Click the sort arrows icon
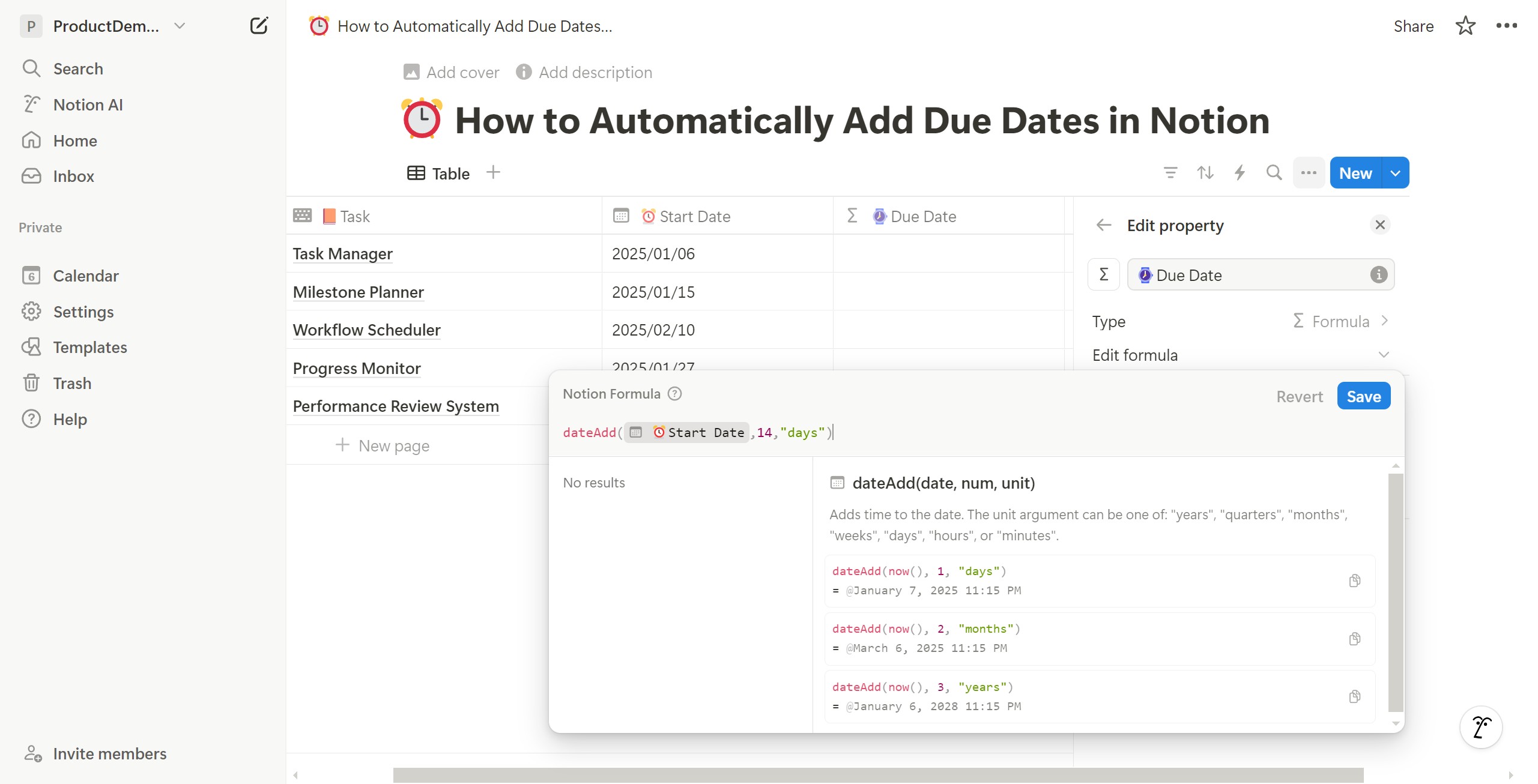The image size is (1538, 784). pyautogui.click(x=1205, y=173)
